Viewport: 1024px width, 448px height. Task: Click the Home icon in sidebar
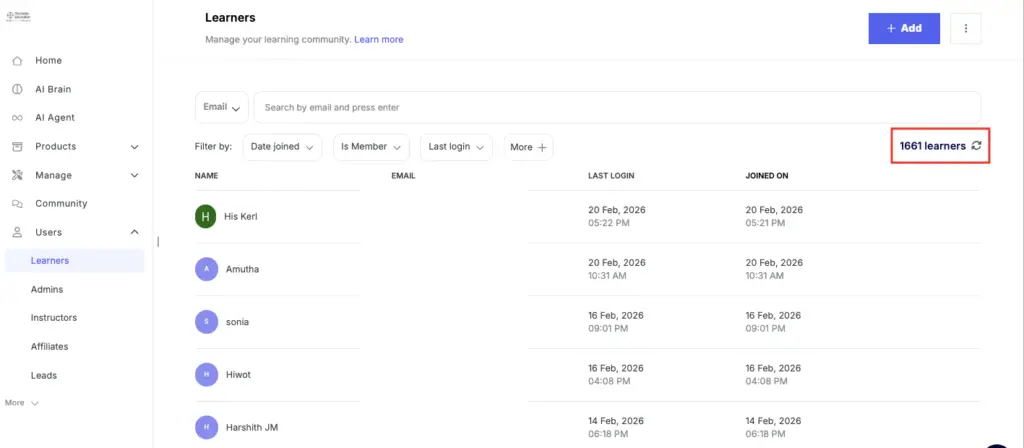[17, 61]
